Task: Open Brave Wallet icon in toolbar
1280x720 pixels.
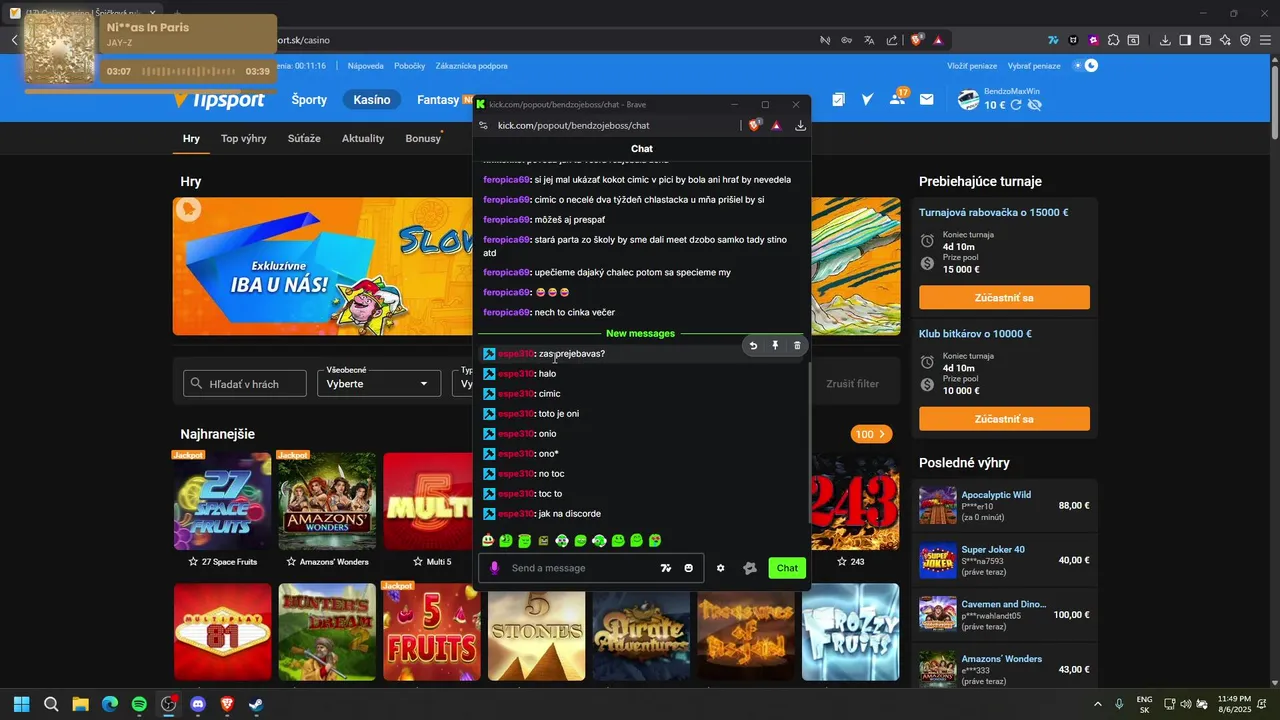Action: (x=1205, y=40)
